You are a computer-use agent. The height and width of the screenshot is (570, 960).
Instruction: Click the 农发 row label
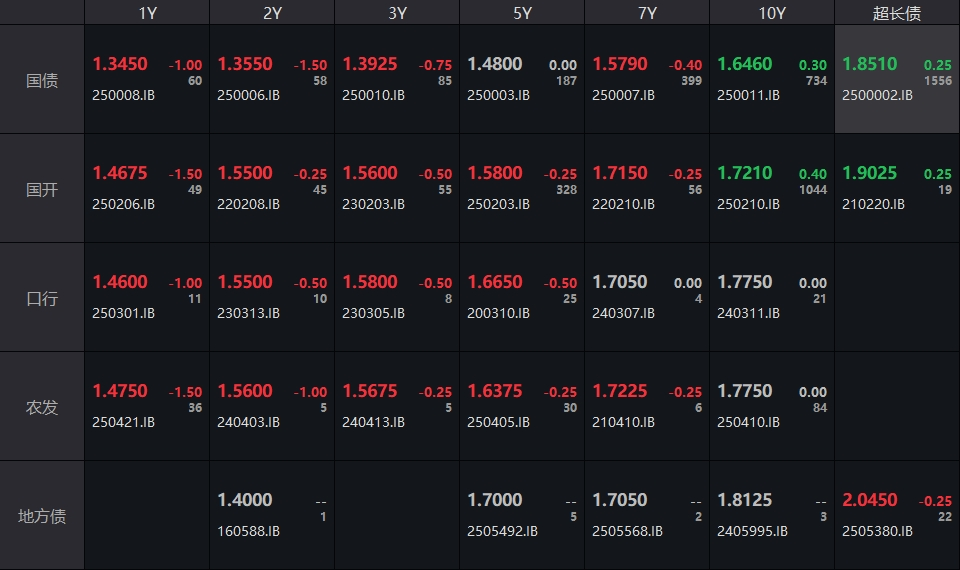pyautogui.click(x=42, y=407)
